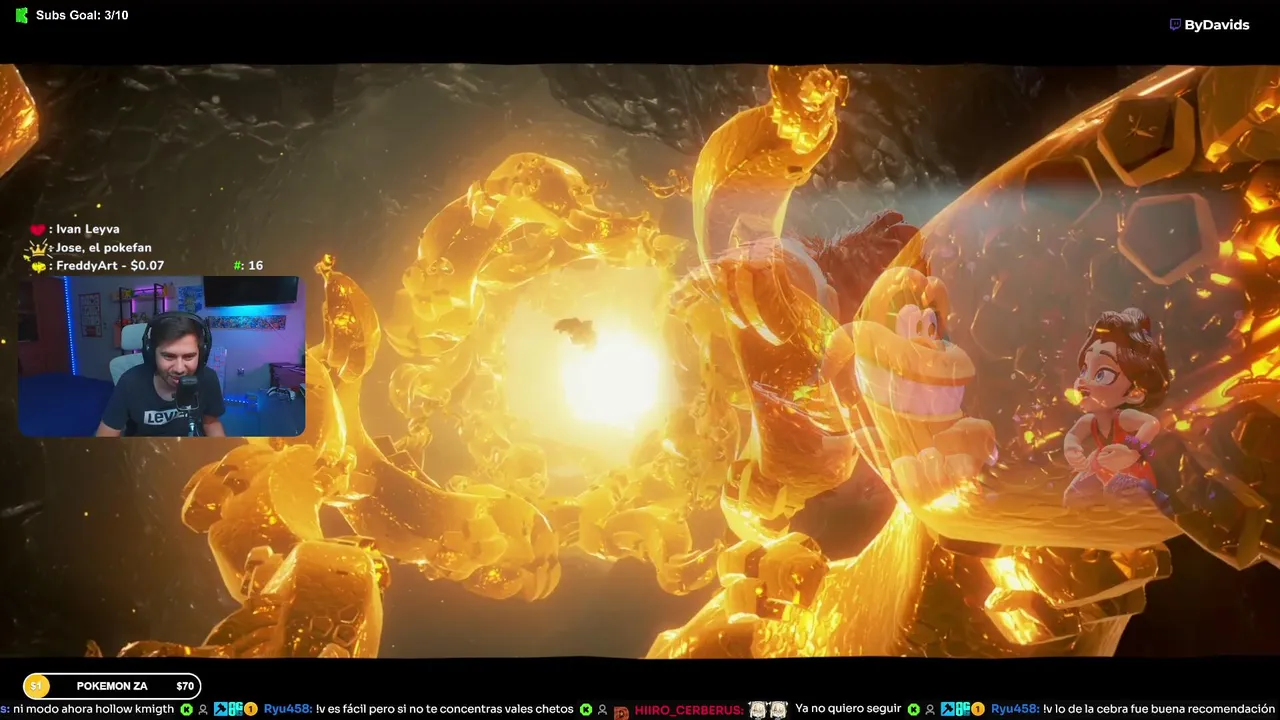The width and height of the screenshot is (1280, 720).
Task: Click the 'POKEMON ZA' donation goal bar
Action: point(112,686)
